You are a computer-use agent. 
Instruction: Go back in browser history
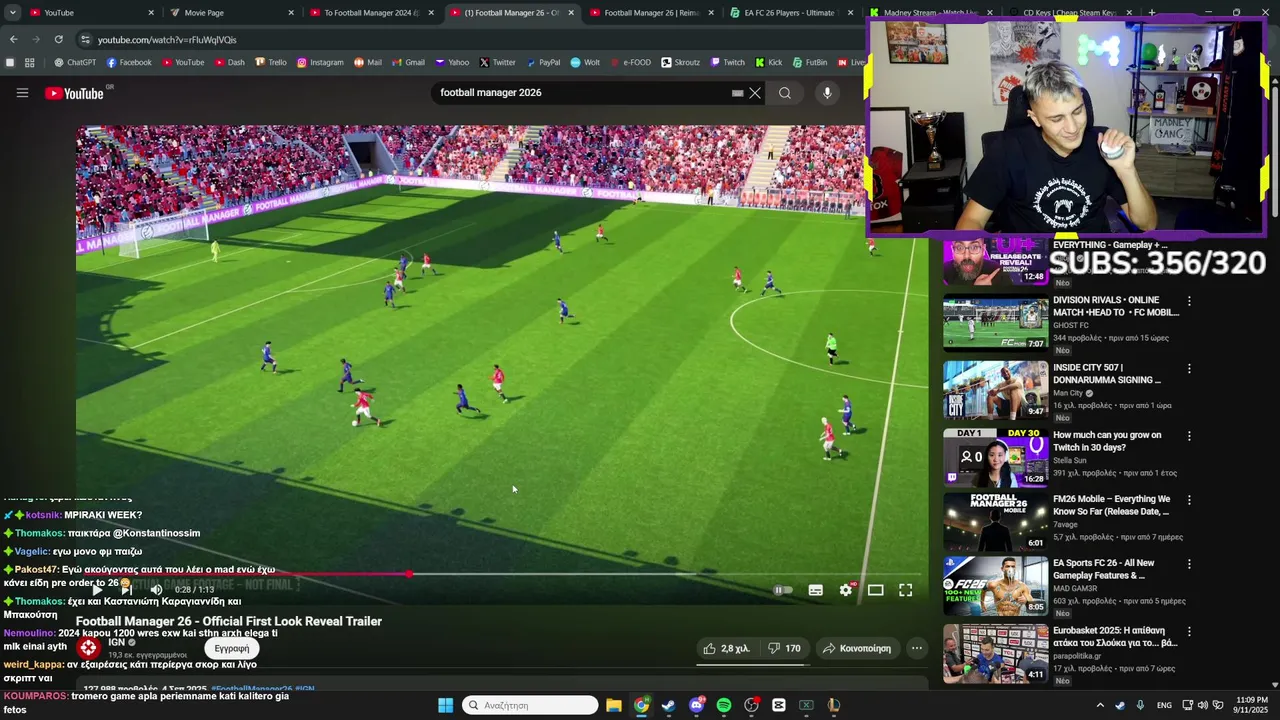point(13,39)
